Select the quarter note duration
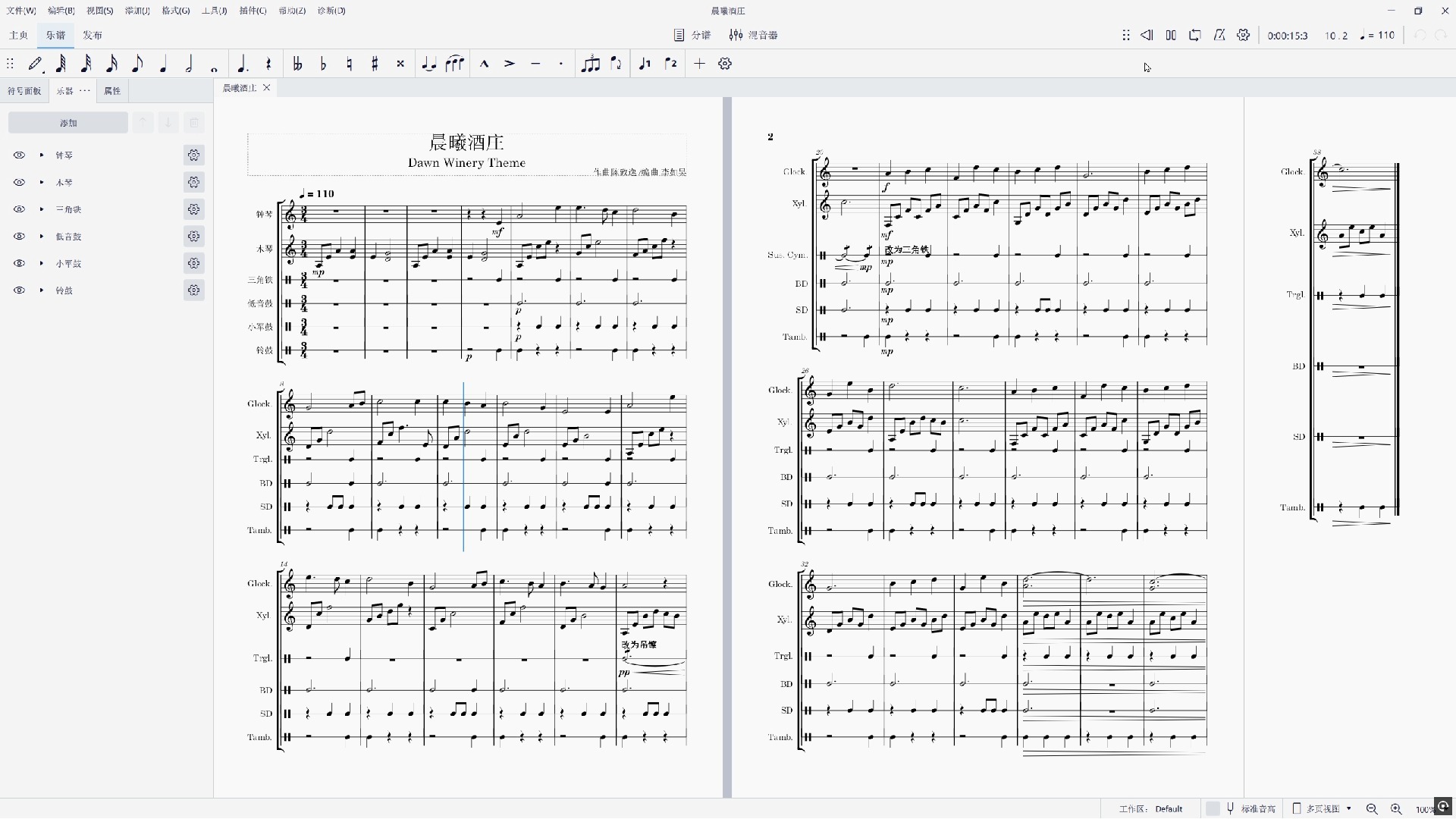The height and width of the screenshot is (819, 1456). [163, 64]
